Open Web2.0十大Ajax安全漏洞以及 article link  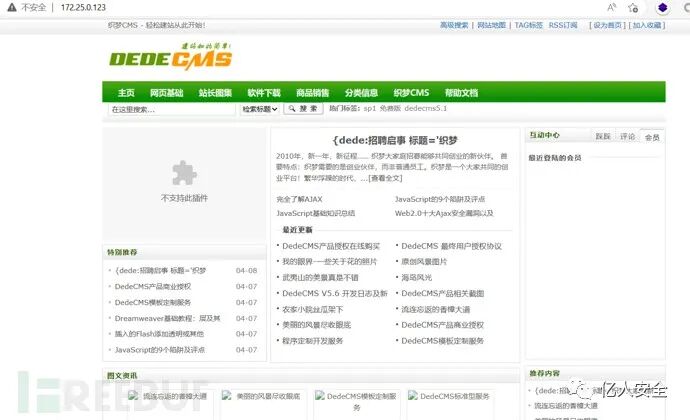(444, 213)
